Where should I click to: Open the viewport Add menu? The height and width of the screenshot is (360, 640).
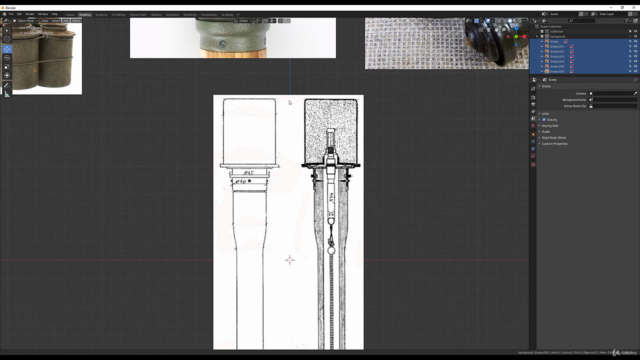(66, 20)
